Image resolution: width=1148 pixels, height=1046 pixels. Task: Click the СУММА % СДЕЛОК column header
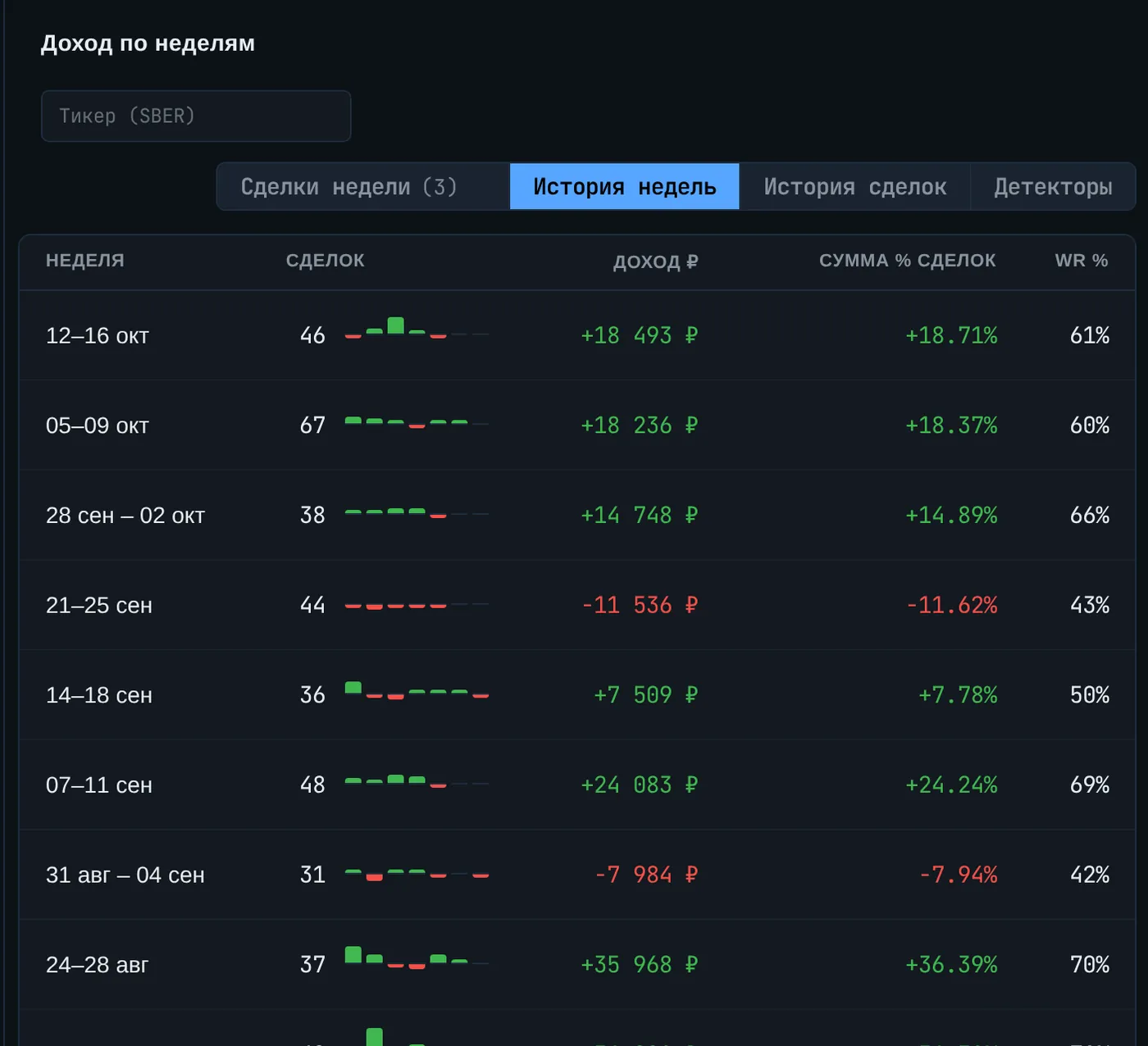[907, 261]
